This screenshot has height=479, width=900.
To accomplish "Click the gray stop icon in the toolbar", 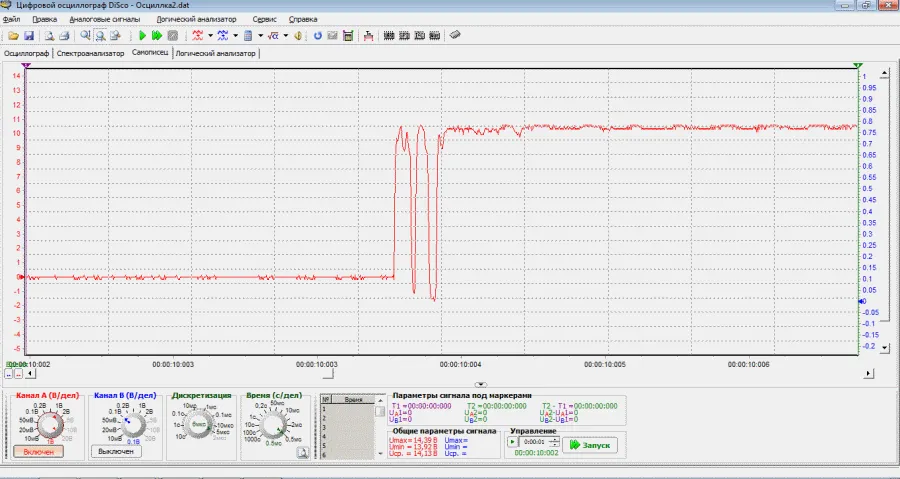I will pos(172,36).
